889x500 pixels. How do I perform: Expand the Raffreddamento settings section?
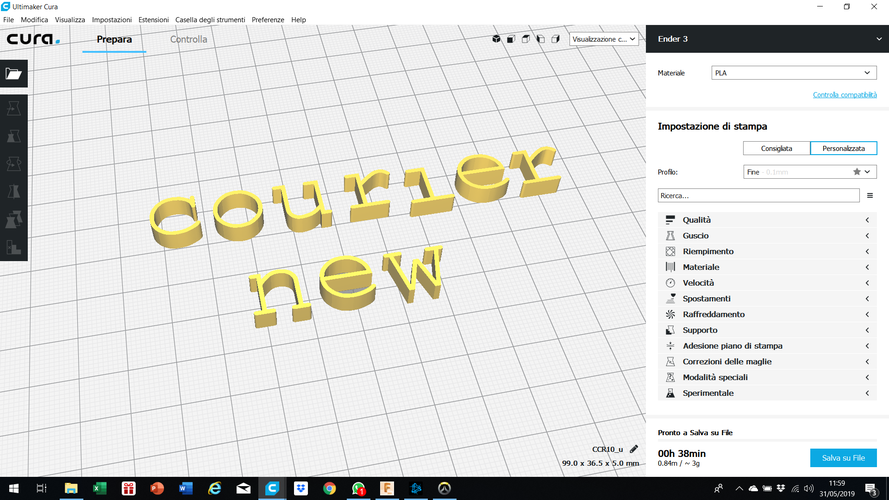coord(767,314)
